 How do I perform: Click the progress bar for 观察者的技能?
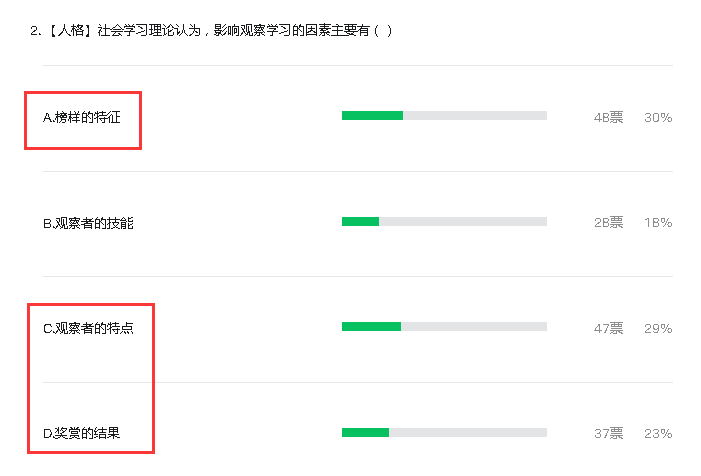pyautogui.click(x=444, y=221)
